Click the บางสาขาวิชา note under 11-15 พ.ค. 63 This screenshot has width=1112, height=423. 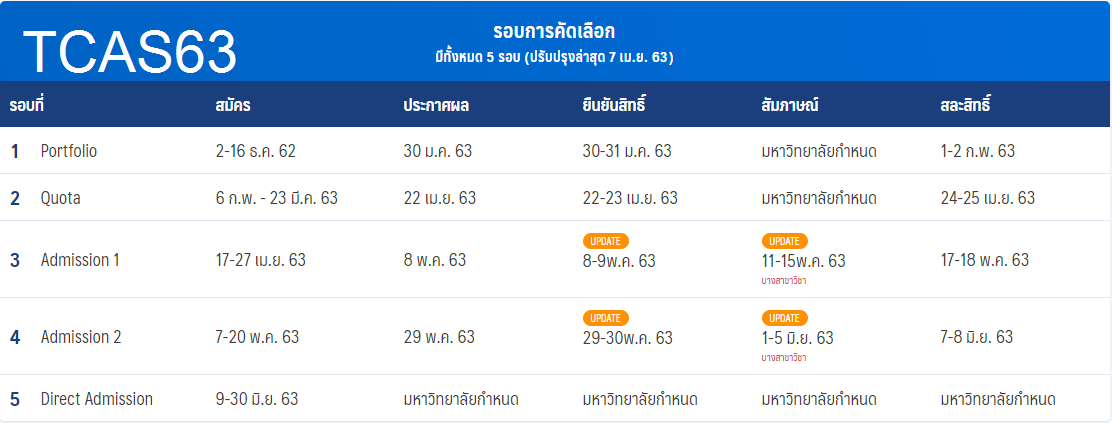click(x=784, y=281)
